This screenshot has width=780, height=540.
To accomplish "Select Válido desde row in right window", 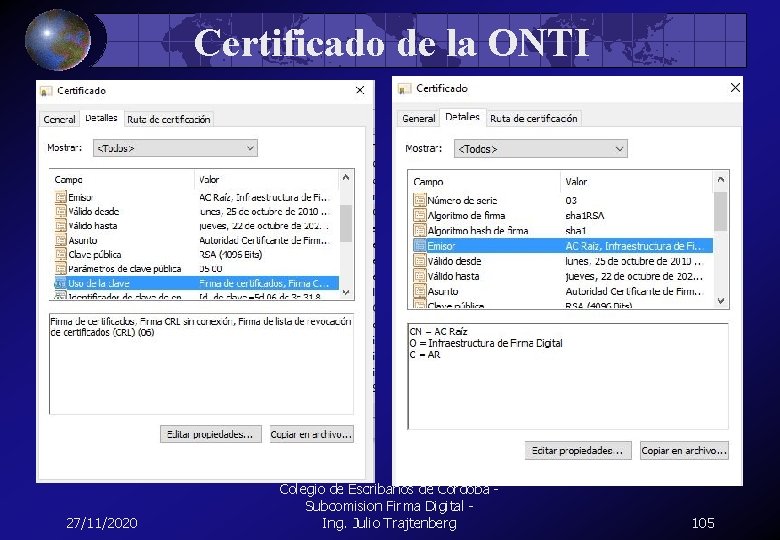I will pos(563,261).
